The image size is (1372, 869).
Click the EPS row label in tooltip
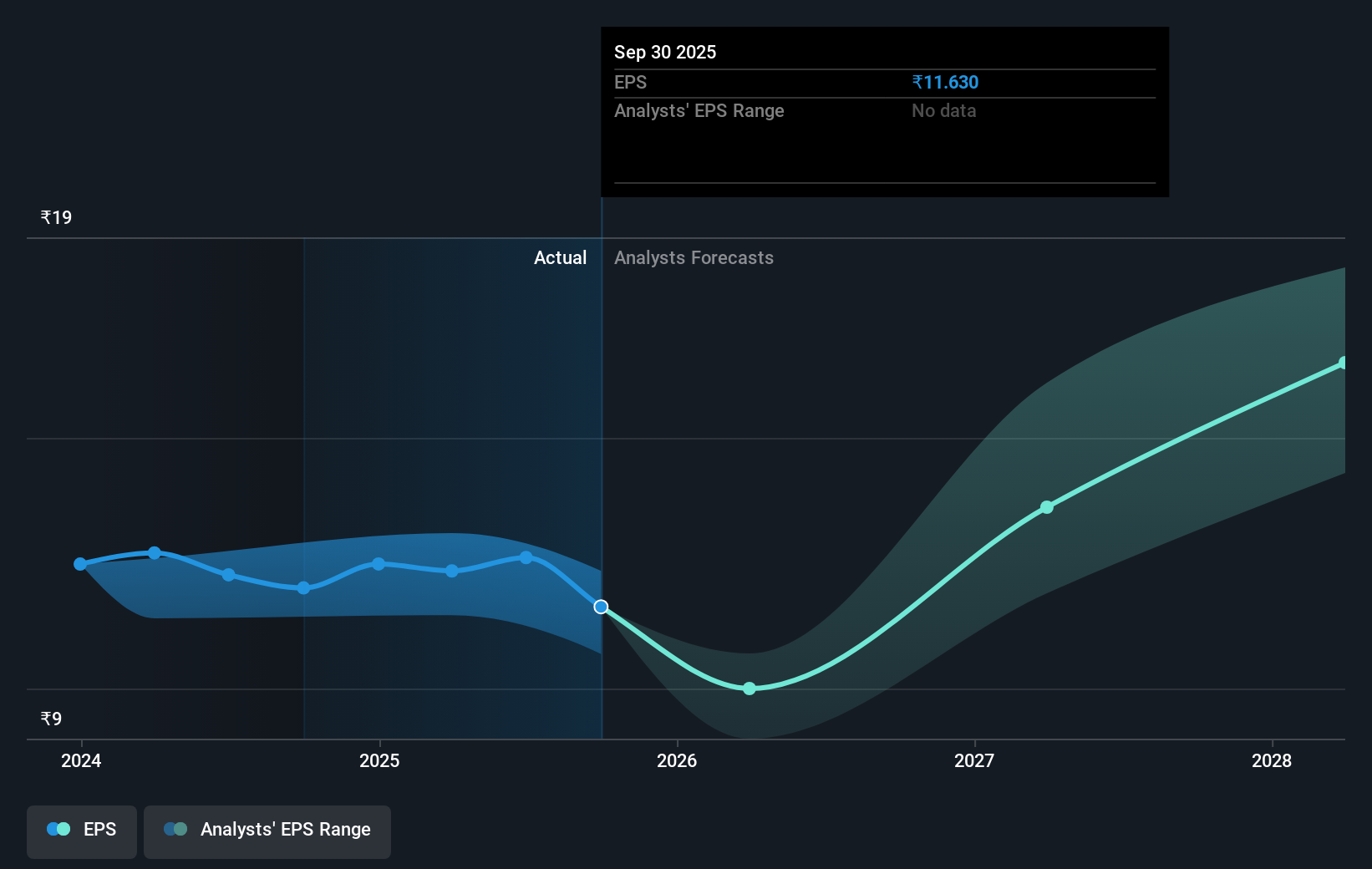pyautogui.click(x=630, y=82)
